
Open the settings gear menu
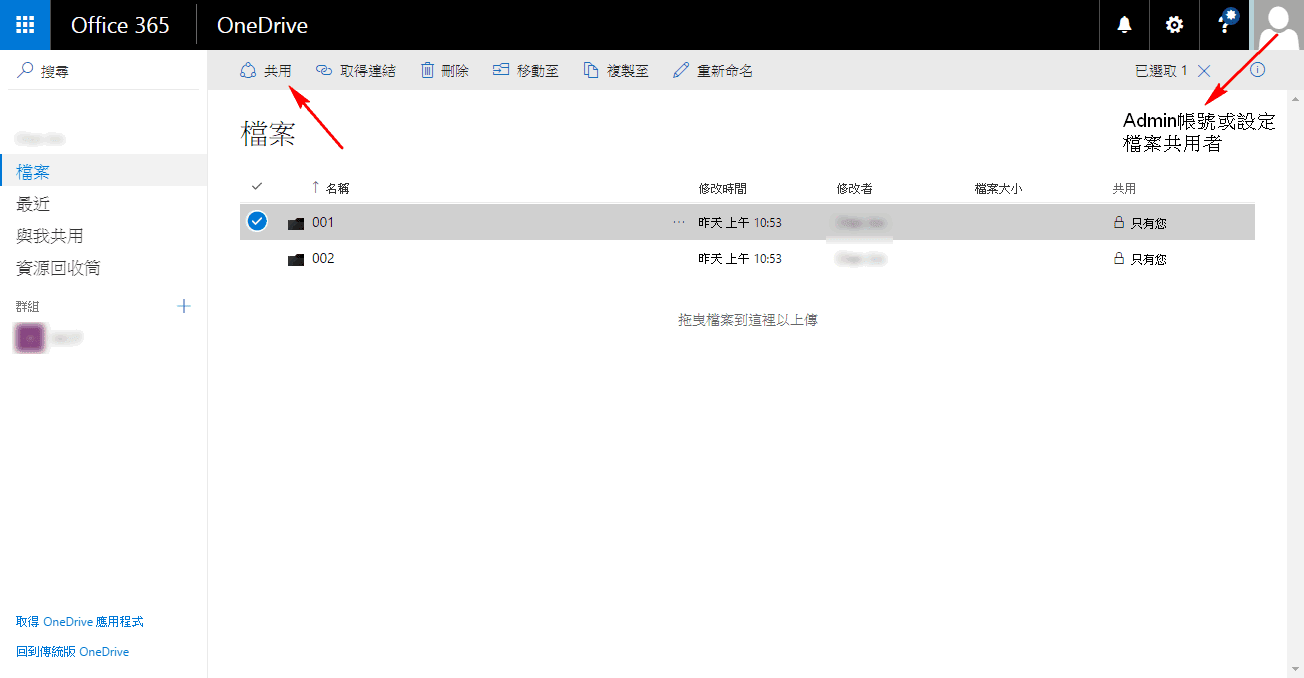point(1175,25)
